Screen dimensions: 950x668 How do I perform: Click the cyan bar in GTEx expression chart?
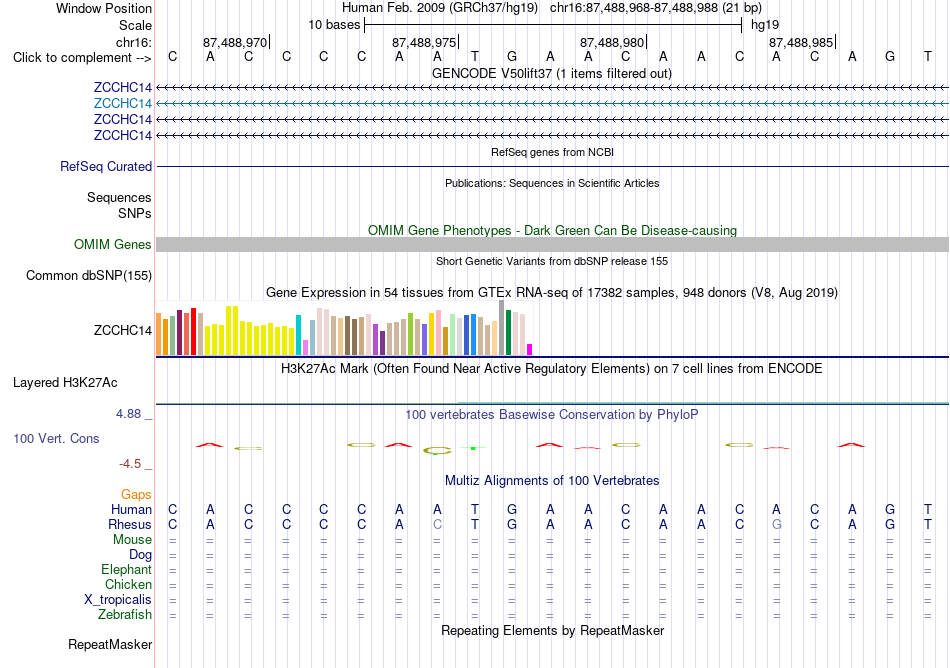tap(298, 335)
